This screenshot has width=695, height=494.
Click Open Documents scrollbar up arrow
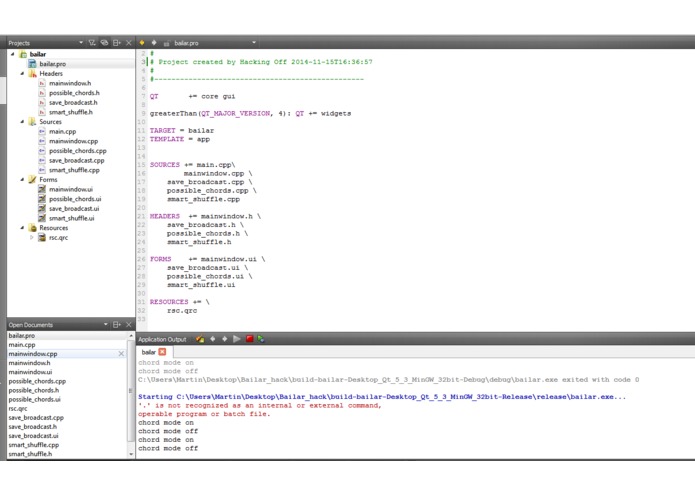pyautogui.click(x=131, y=336)
